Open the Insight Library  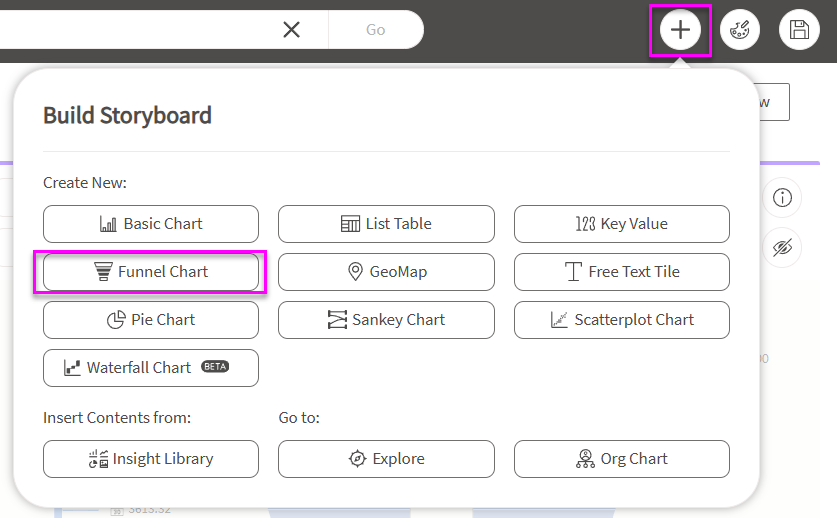point(151,459)
